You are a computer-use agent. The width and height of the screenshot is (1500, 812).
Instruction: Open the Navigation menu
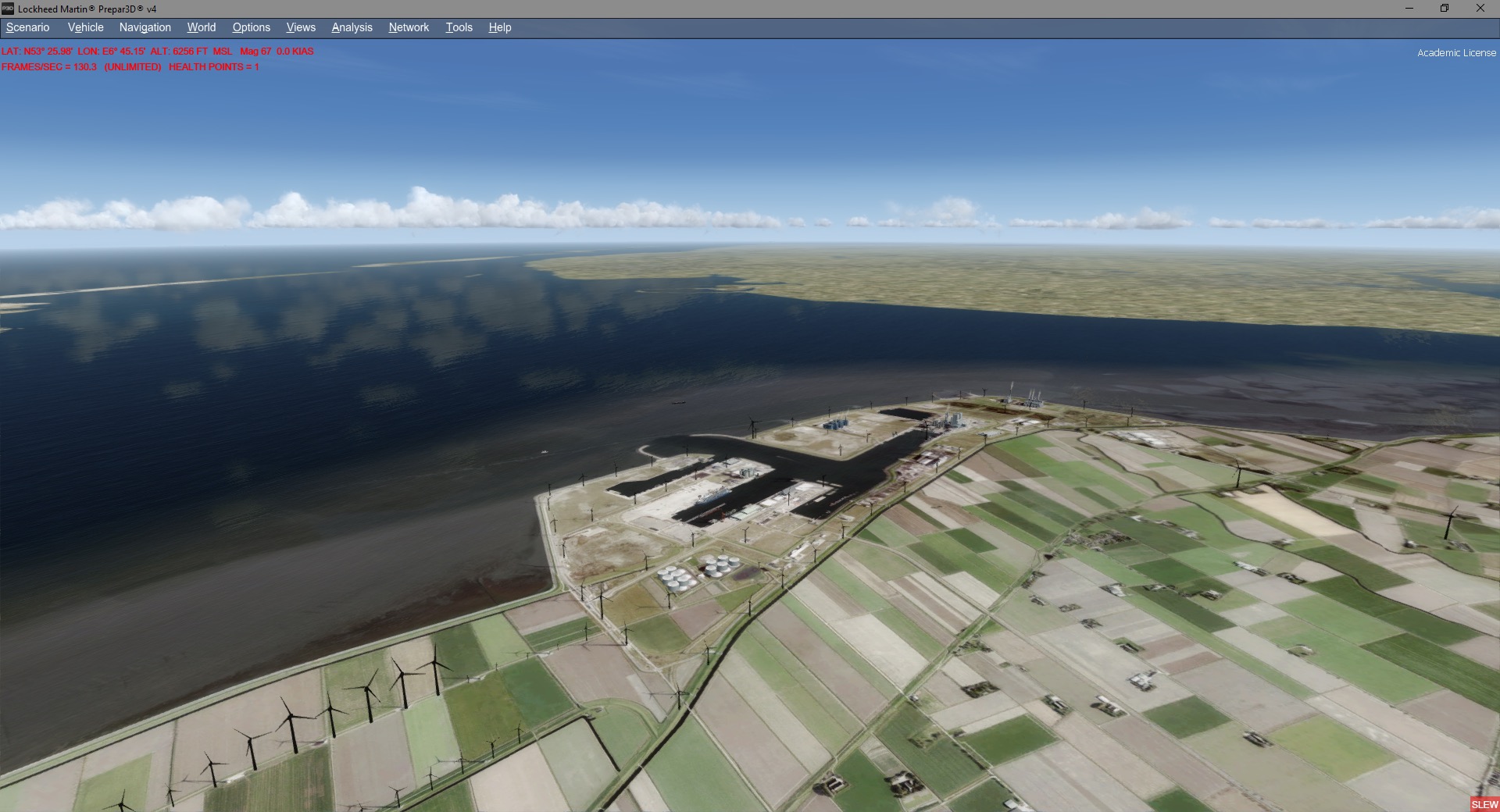[145, 27]
